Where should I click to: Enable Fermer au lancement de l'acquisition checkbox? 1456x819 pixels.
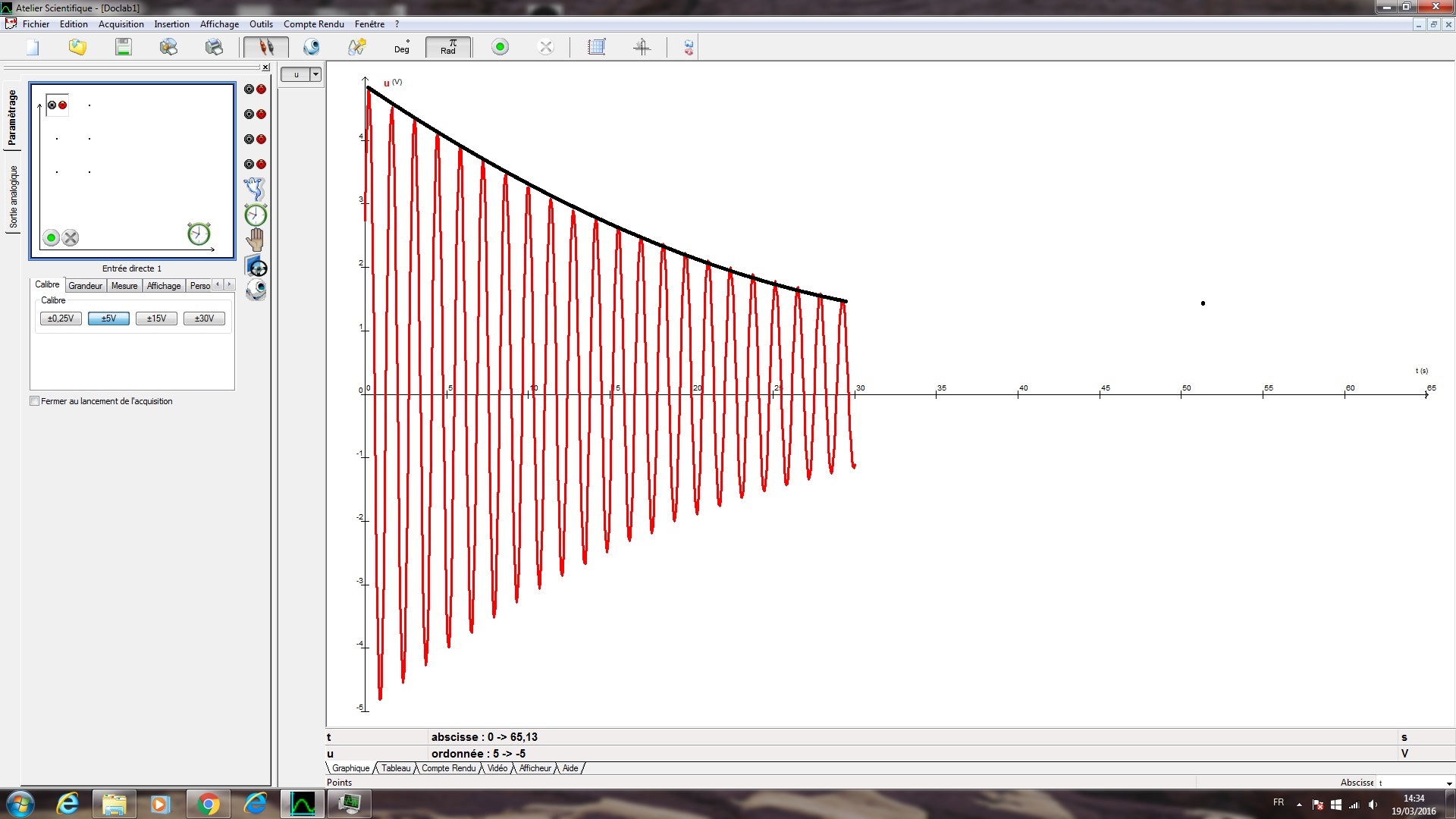[x=34, y=401]
